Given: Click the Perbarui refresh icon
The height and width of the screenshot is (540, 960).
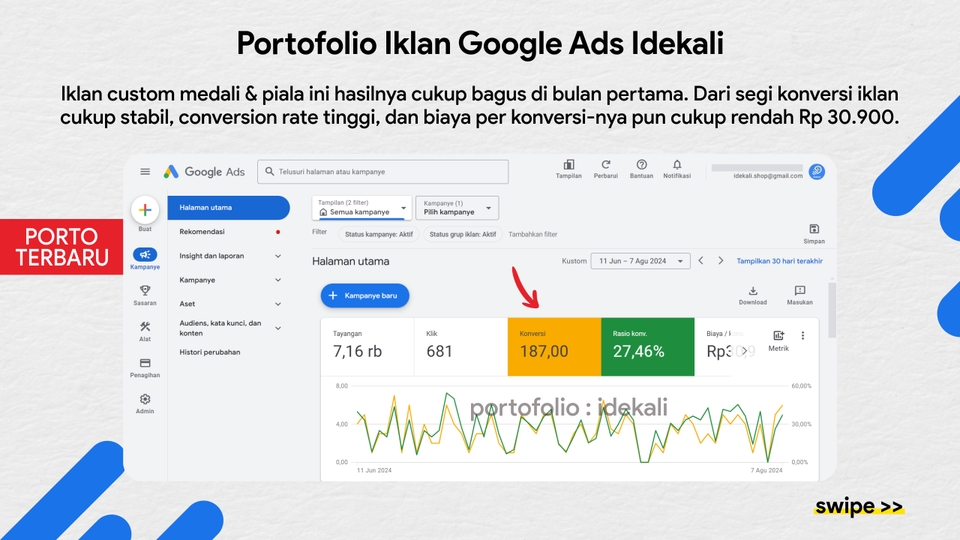Looking at the screenshot, I should [x=606, y=165].
